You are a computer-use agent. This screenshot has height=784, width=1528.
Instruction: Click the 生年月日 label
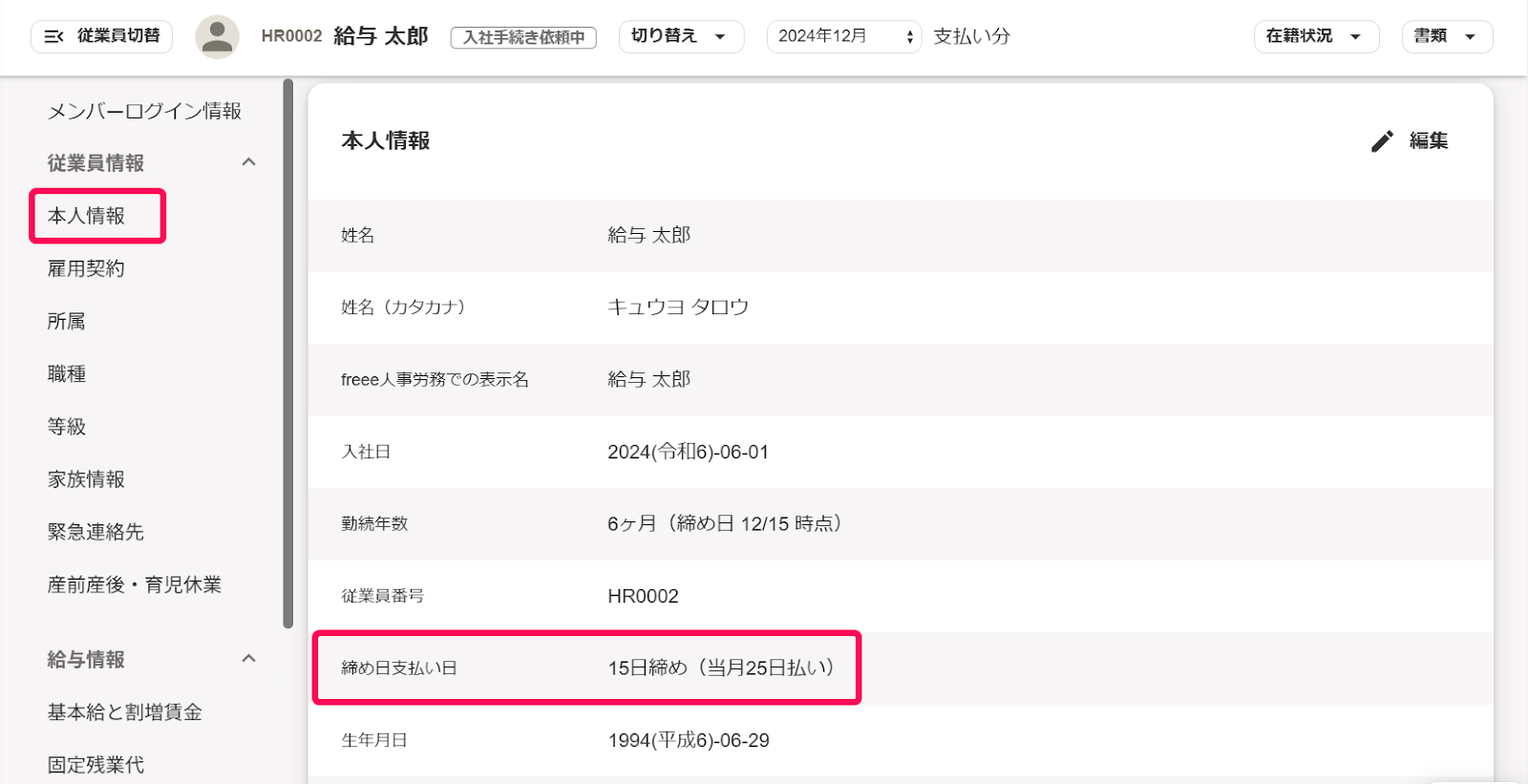[x=374, y=740]
